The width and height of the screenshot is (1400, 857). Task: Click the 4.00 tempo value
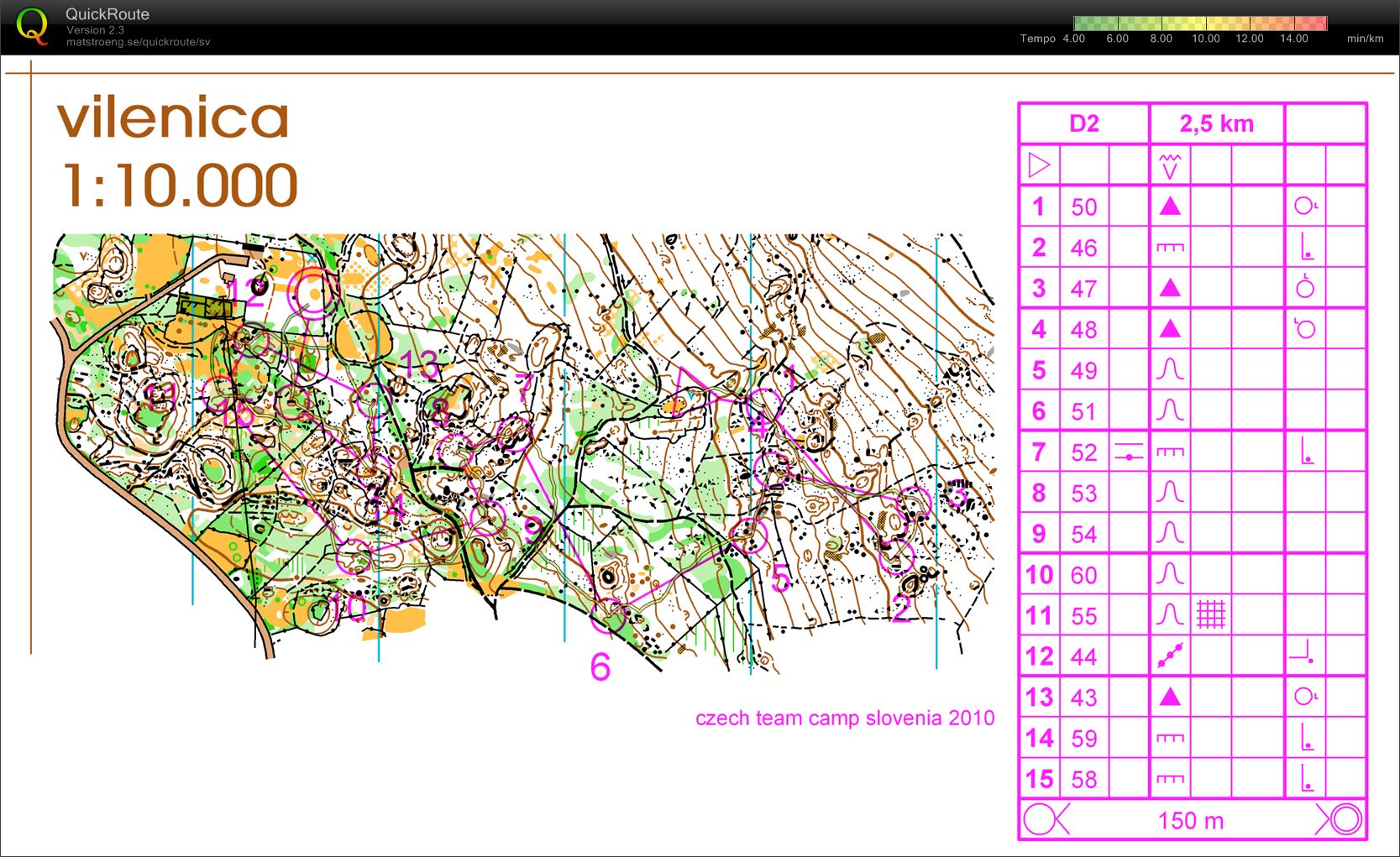pyautogui.click(x=1074, y=39)
